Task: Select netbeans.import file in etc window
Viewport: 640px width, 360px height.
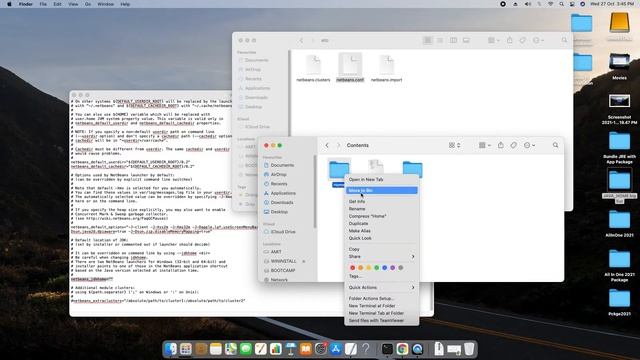Action: click(387, 68)
